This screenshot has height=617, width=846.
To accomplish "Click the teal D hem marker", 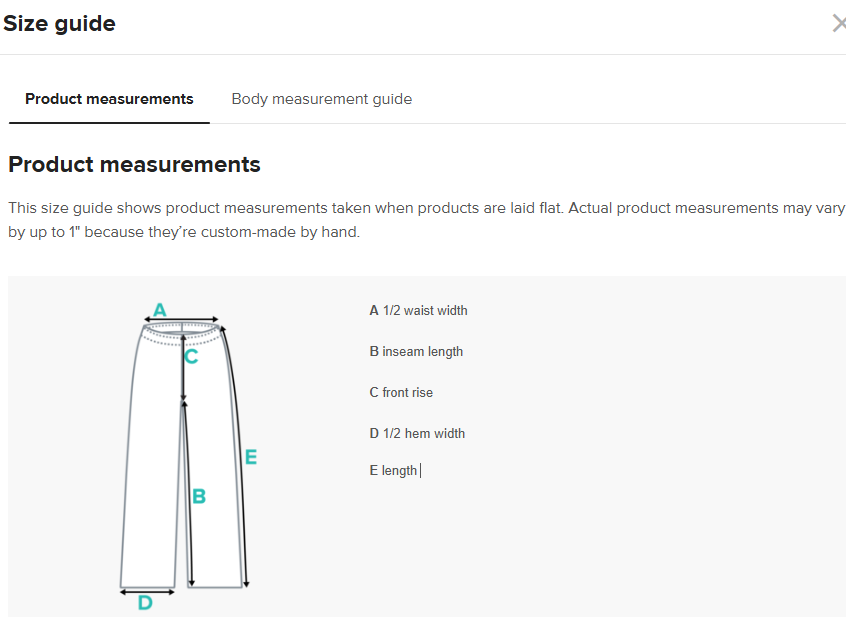I will pyautogui.click(x=145, y=603).
